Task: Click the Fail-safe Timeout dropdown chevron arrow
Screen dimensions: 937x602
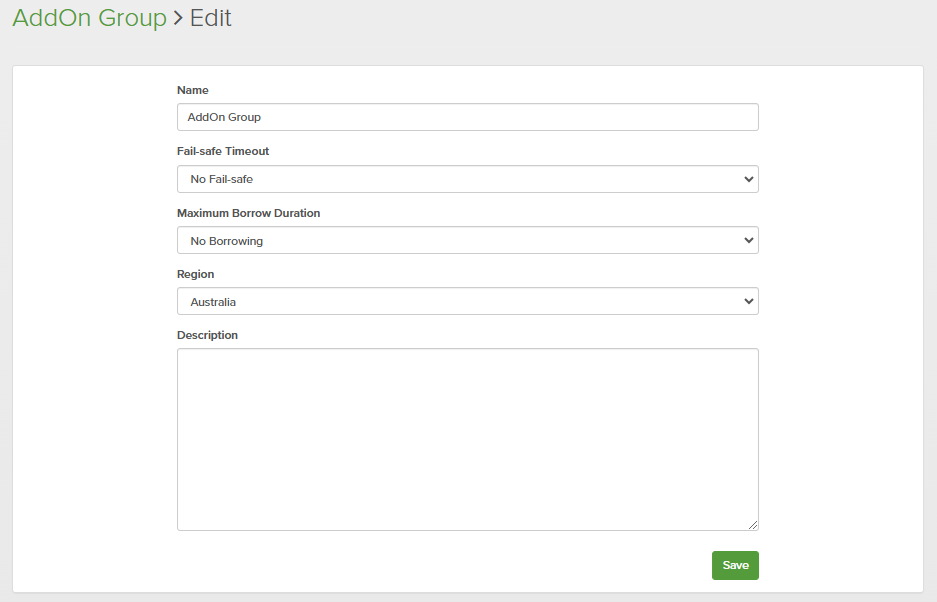Action: tap(749, 179)
